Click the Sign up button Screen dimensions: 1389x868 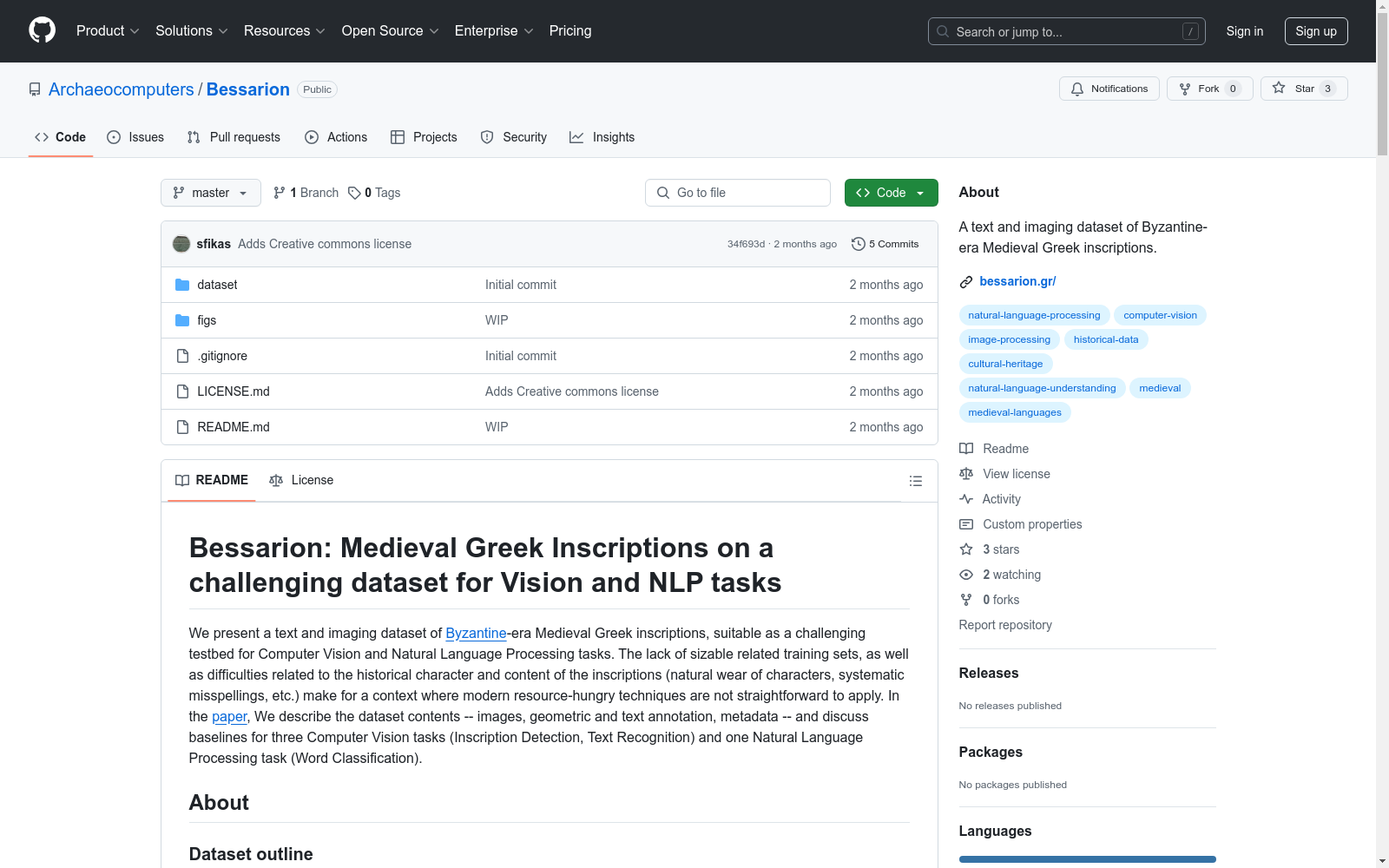point(1316,31)
